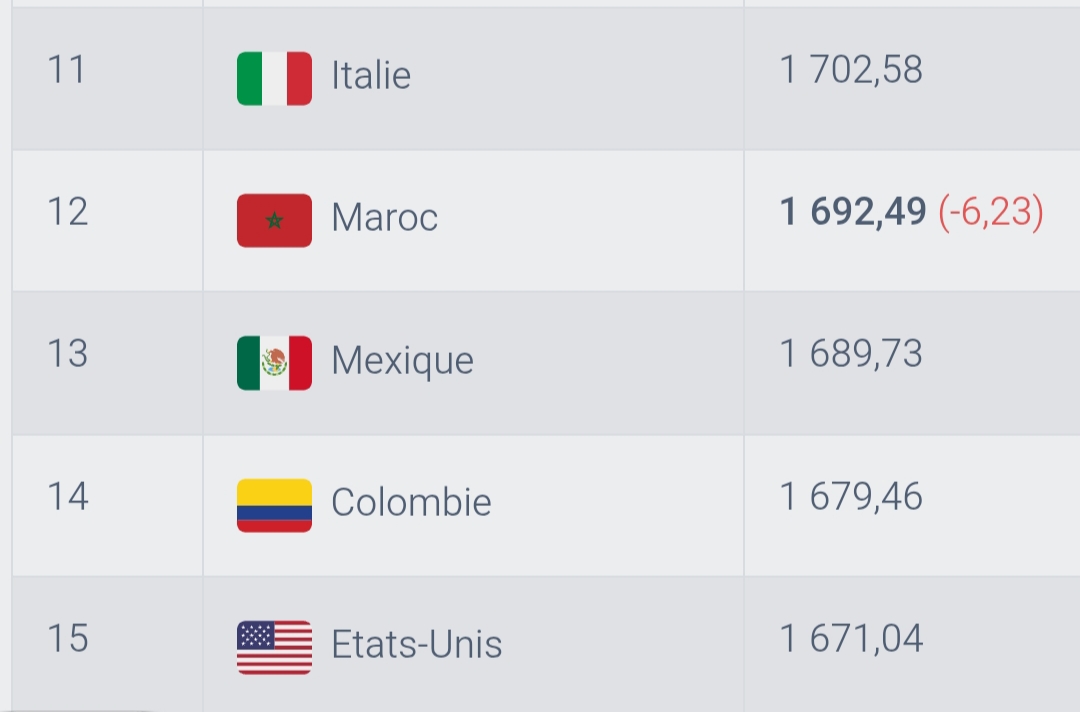This screenshot has height=712, width=1080.
Task: Click rank number 11
Action: (x=67, y=70)
